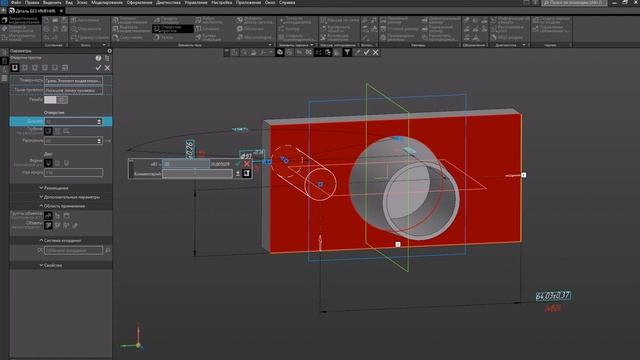Open the Справка menu
This screenshot has width=640, height=360.
click(287, 2)
